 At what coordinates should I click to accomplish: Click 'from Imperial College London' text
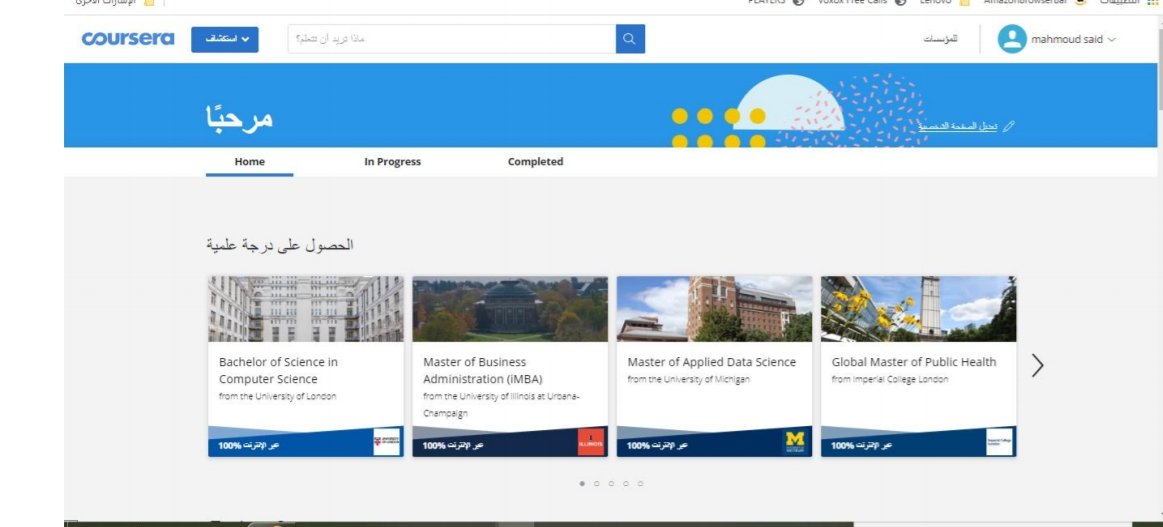pos(889,379)
